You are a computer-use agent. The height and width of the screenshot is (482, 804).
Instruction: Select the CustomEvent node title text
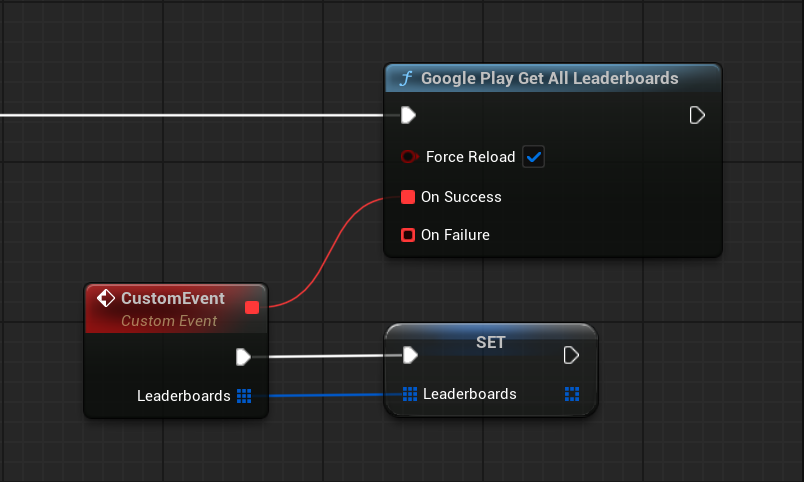[x=172, y=298]
